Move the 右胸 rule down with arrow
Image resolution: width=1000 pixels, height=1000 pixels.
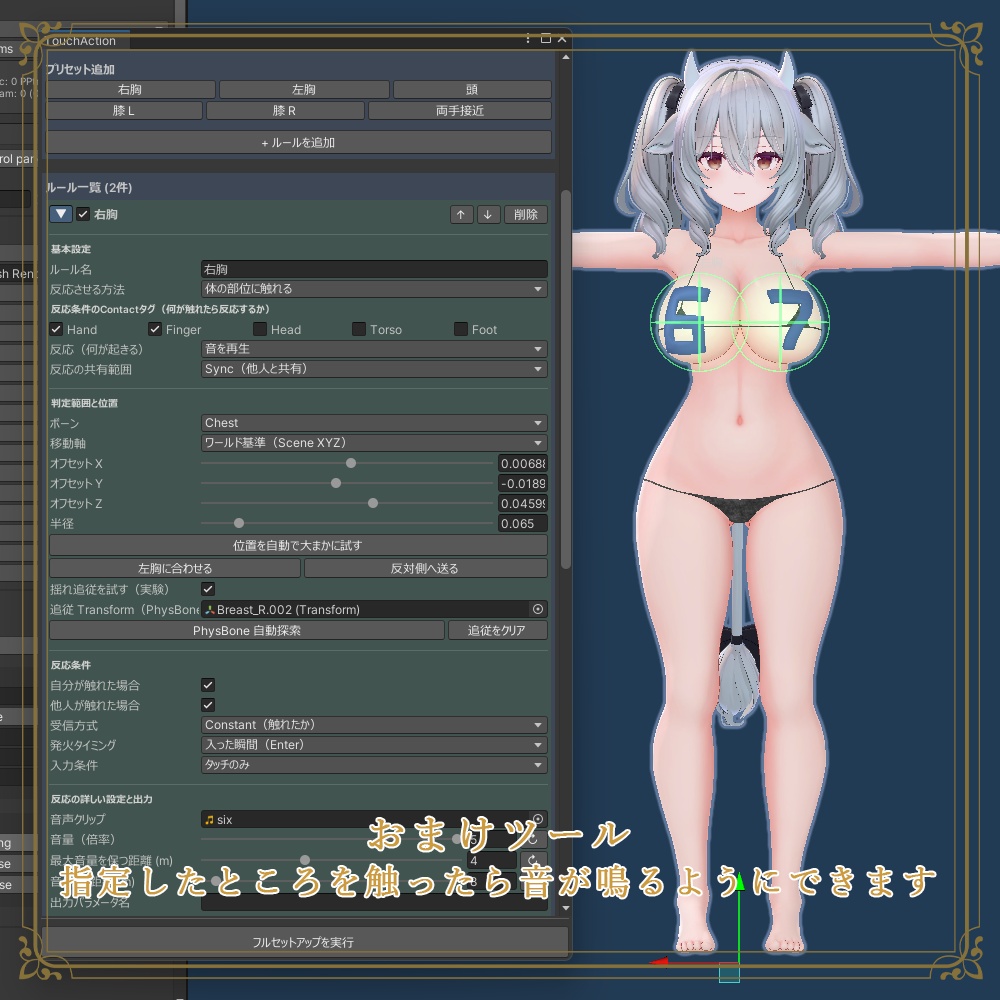coord(488,214)
